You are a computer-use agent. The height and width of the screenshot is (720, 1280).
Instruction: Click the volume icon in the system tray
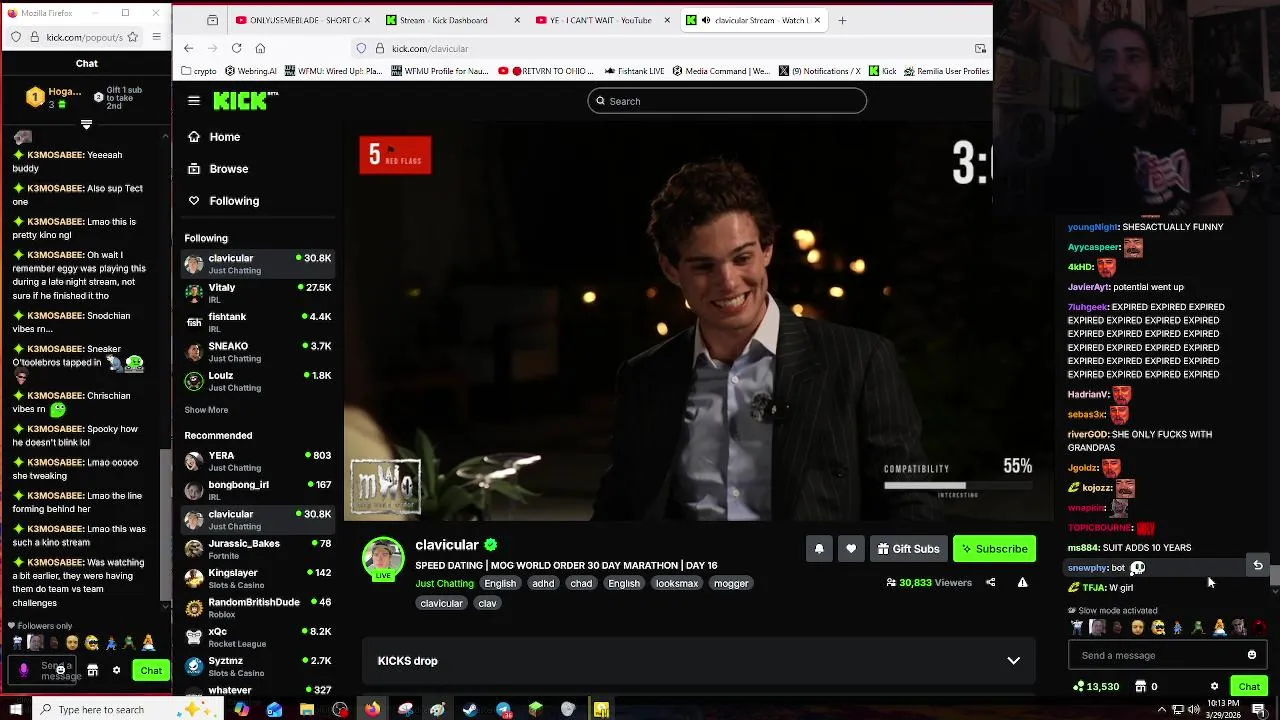point(1194,710)
